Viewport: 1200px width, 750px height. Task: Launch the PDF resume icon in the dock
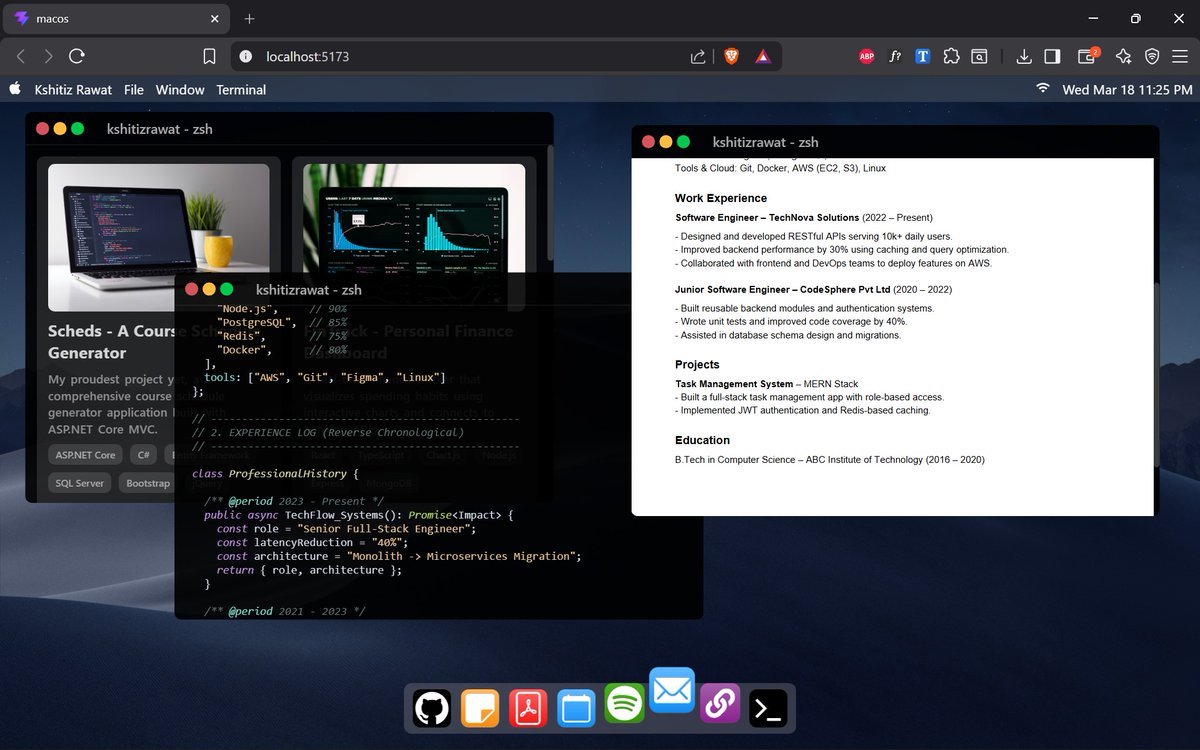click(x=528, y=709)
